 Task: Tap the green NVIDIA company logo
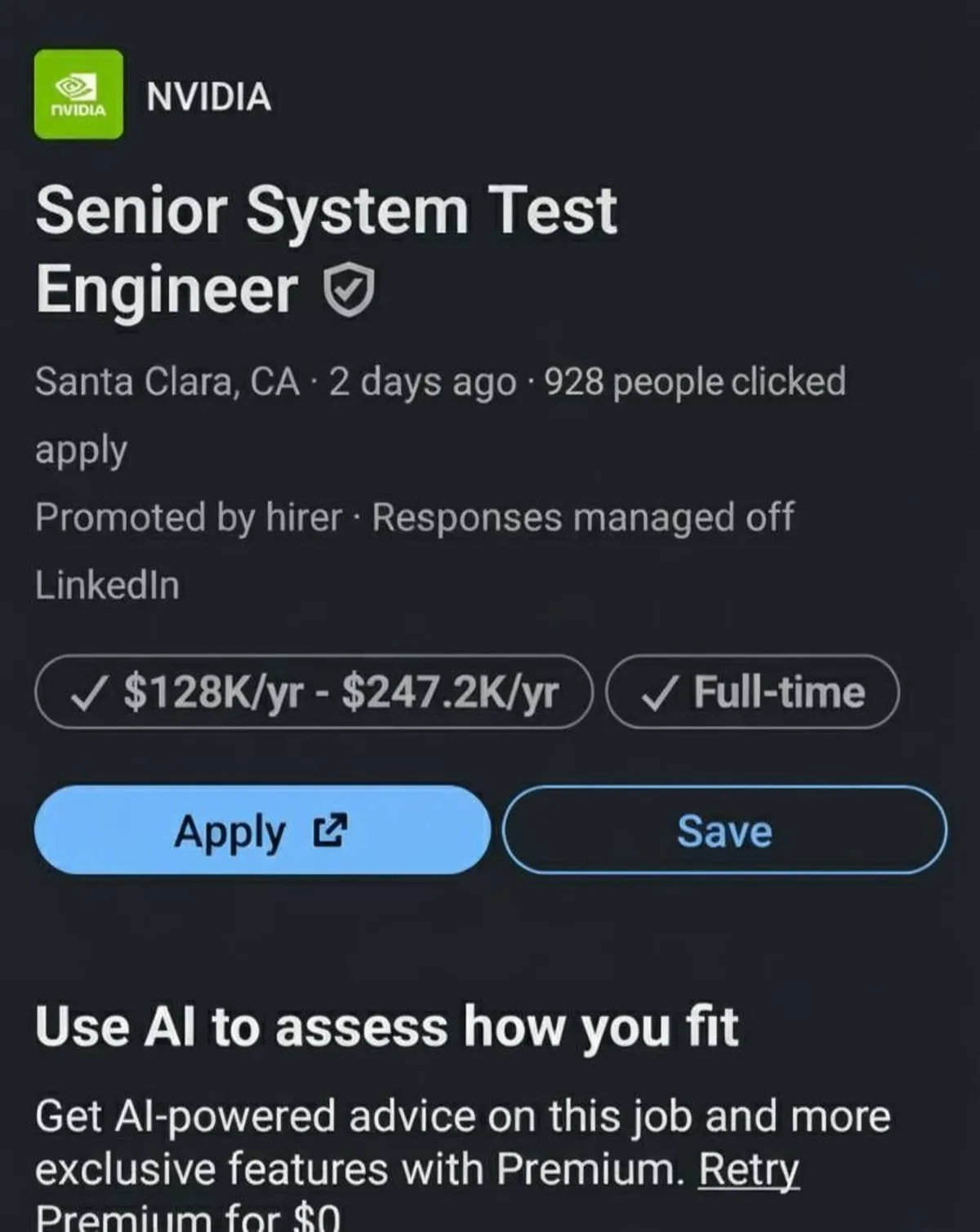pos(78,95)
